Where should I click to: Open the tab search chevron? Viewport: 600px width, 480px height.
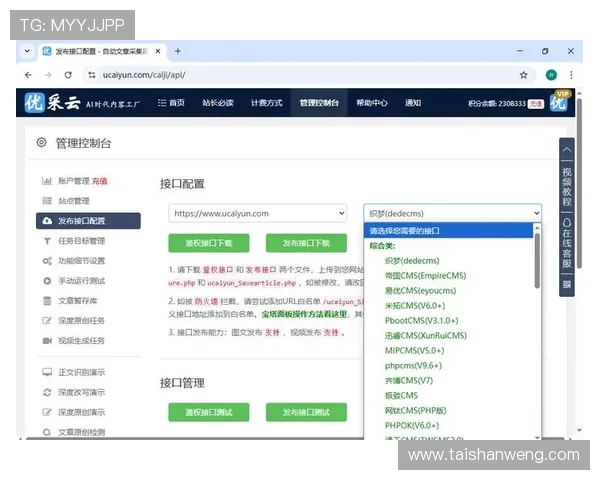[27, 51]
